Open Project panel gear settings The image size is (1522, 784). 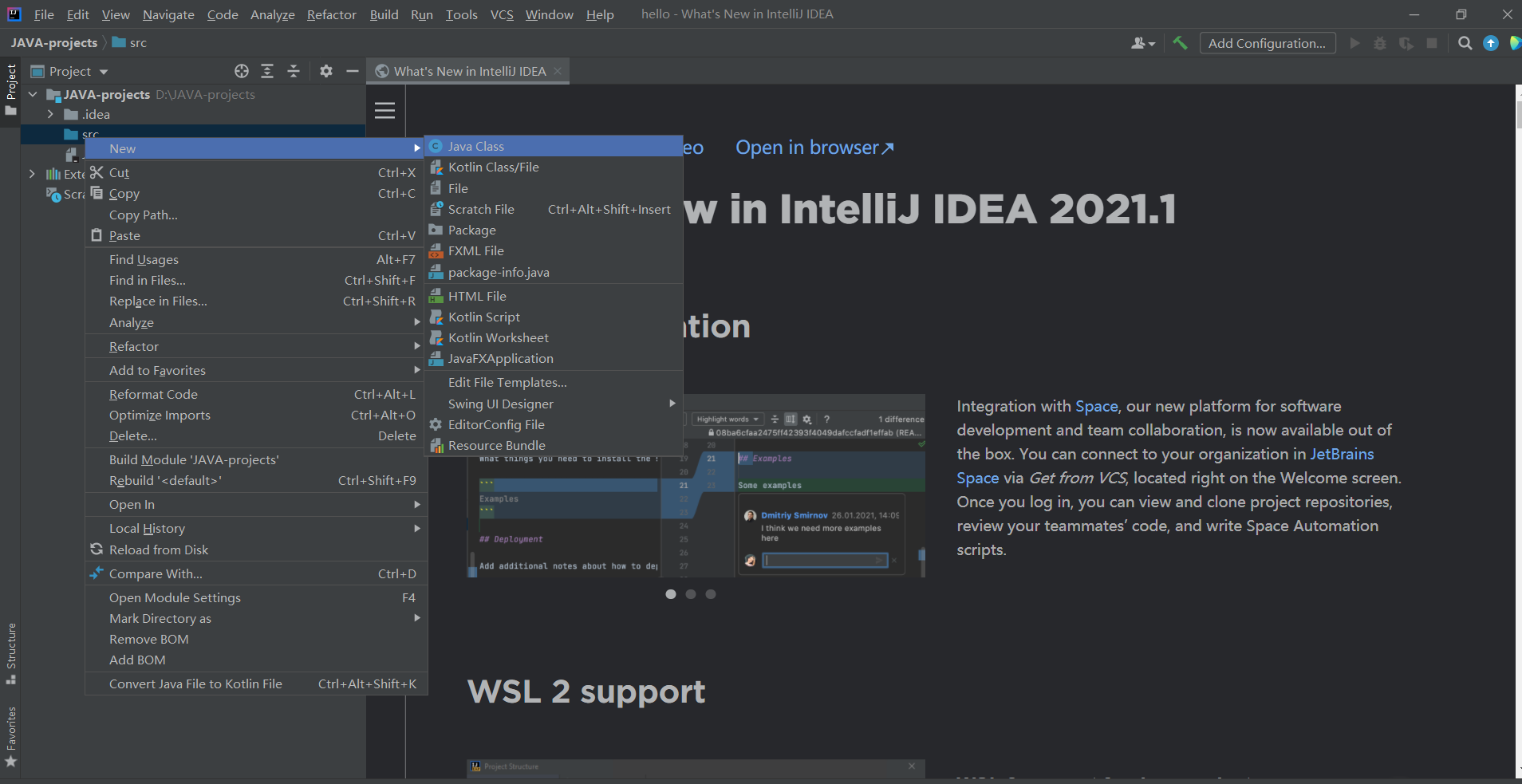coord(326,71)
